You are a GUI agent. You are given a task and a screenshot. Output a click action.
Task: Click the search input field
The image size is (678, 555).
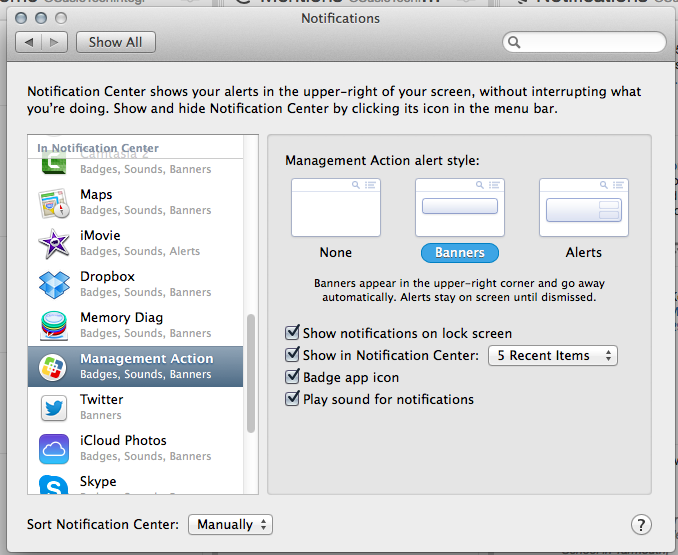[x=584, y=42]
